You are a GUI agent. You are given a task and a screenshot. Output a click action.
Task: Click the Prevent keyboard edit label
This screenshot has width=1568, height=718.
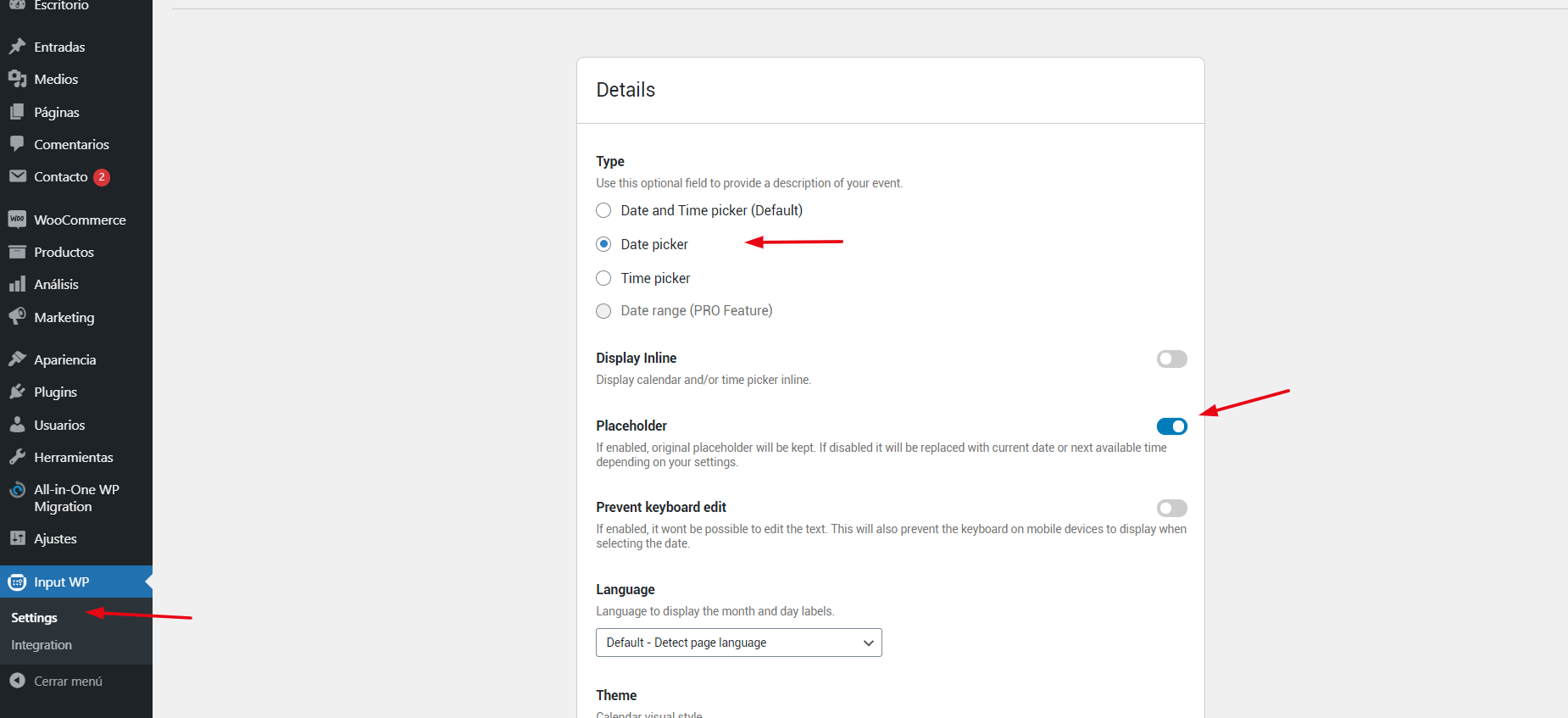(661, 507)
